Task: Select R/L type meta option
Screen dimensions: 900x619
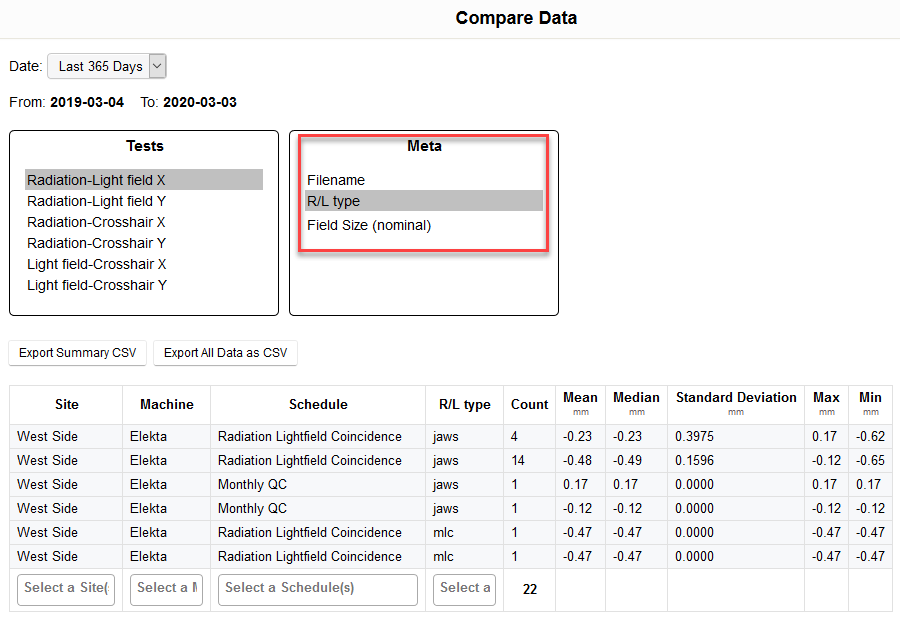Action: 334,201
